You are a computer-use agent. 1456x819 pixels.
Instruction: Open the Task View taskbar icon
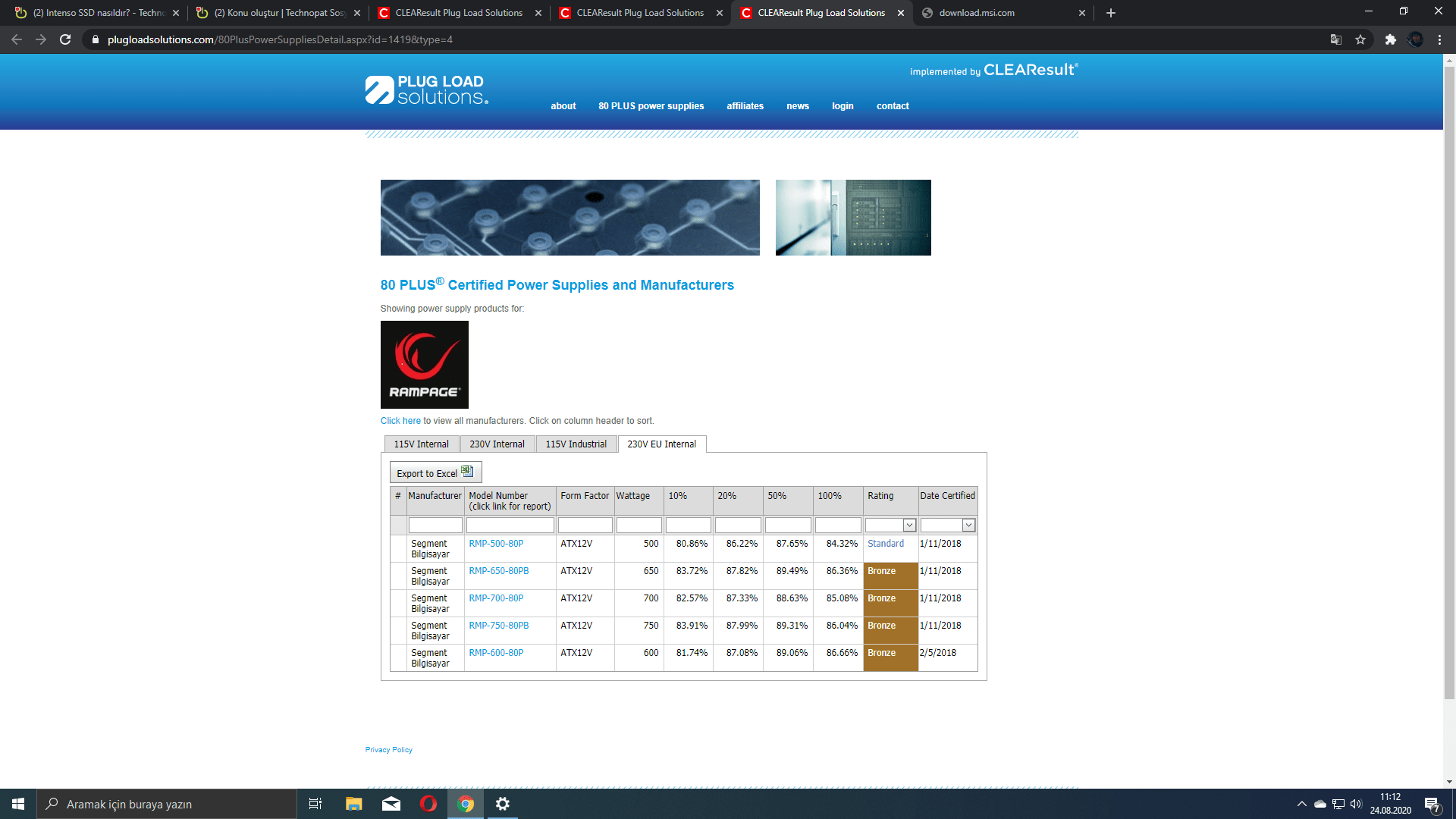[x=315, y=804]
